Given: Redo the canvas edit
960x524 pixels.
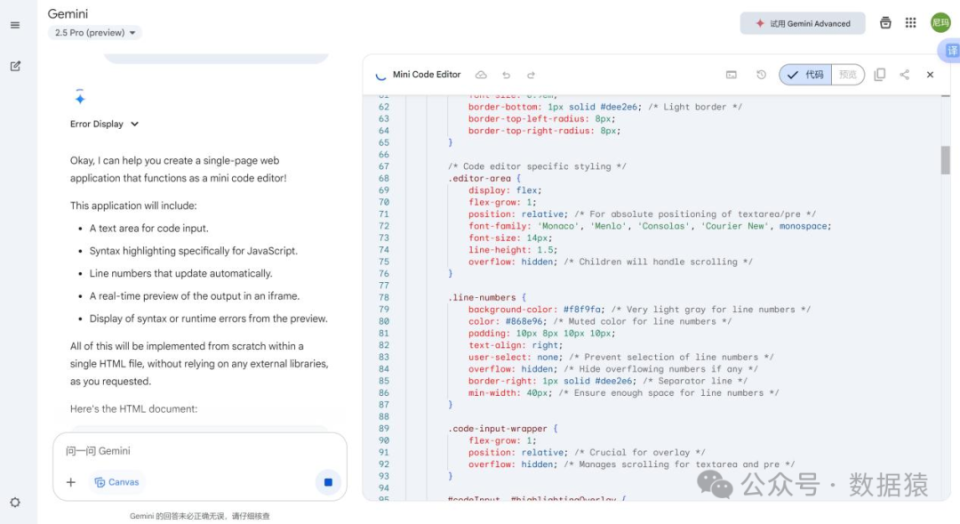Looking at the screenshot, I should click(x=531, y=75).
